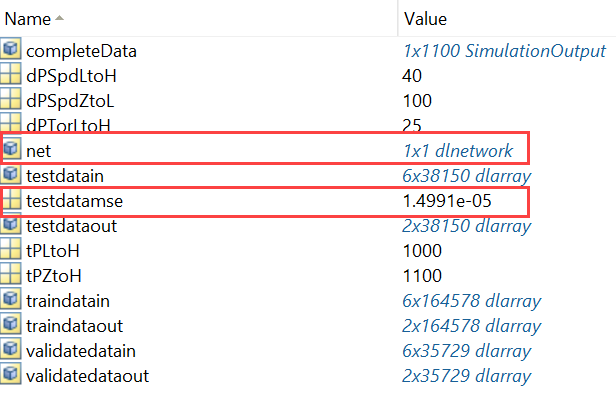Click the tPLtoH matrix icon

(x=11, y=249)
